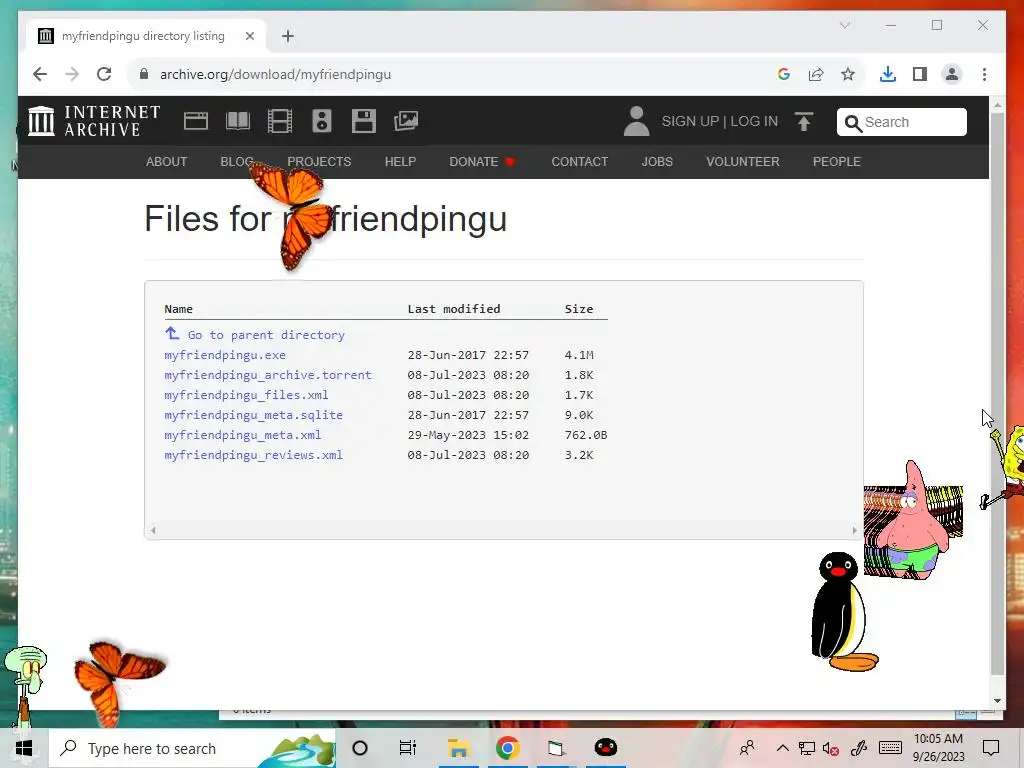Open myfriendpingu_archive.torrent link
This screenshot has height=768, width=1024.
(x=268, y=375)
